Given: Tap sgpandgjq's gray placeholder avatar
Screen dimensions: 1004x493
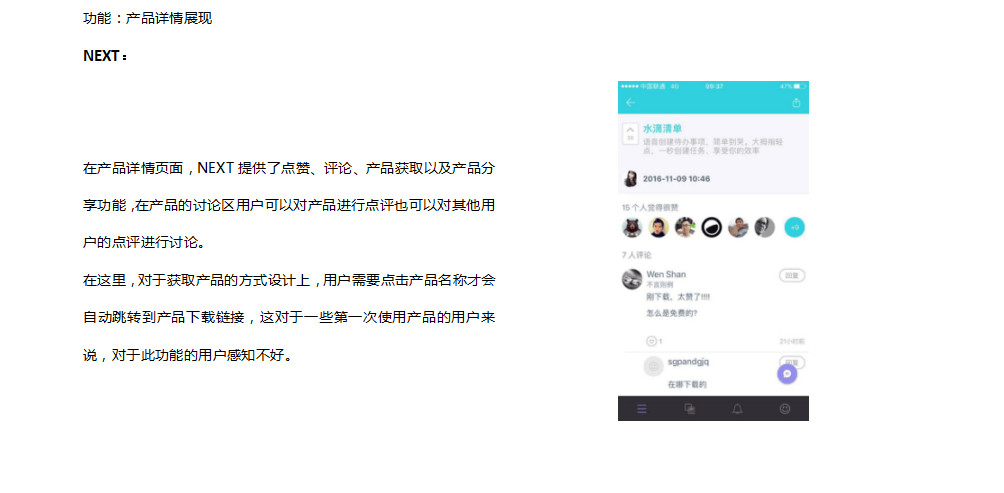Looking at the screenshot, I should (653, 366).
